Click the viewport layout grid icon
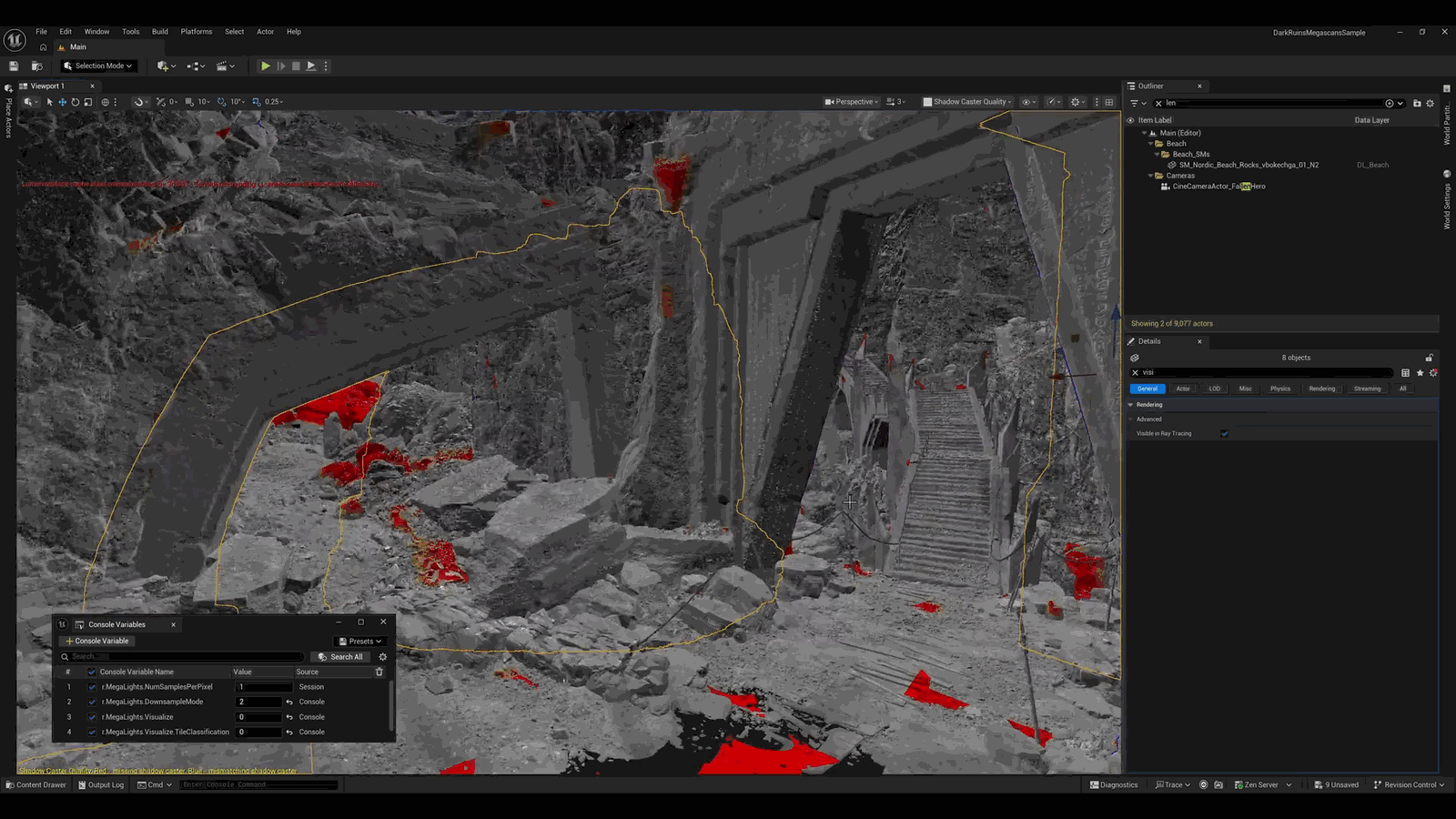1456x819 pixels. (x=1109, y=102)
